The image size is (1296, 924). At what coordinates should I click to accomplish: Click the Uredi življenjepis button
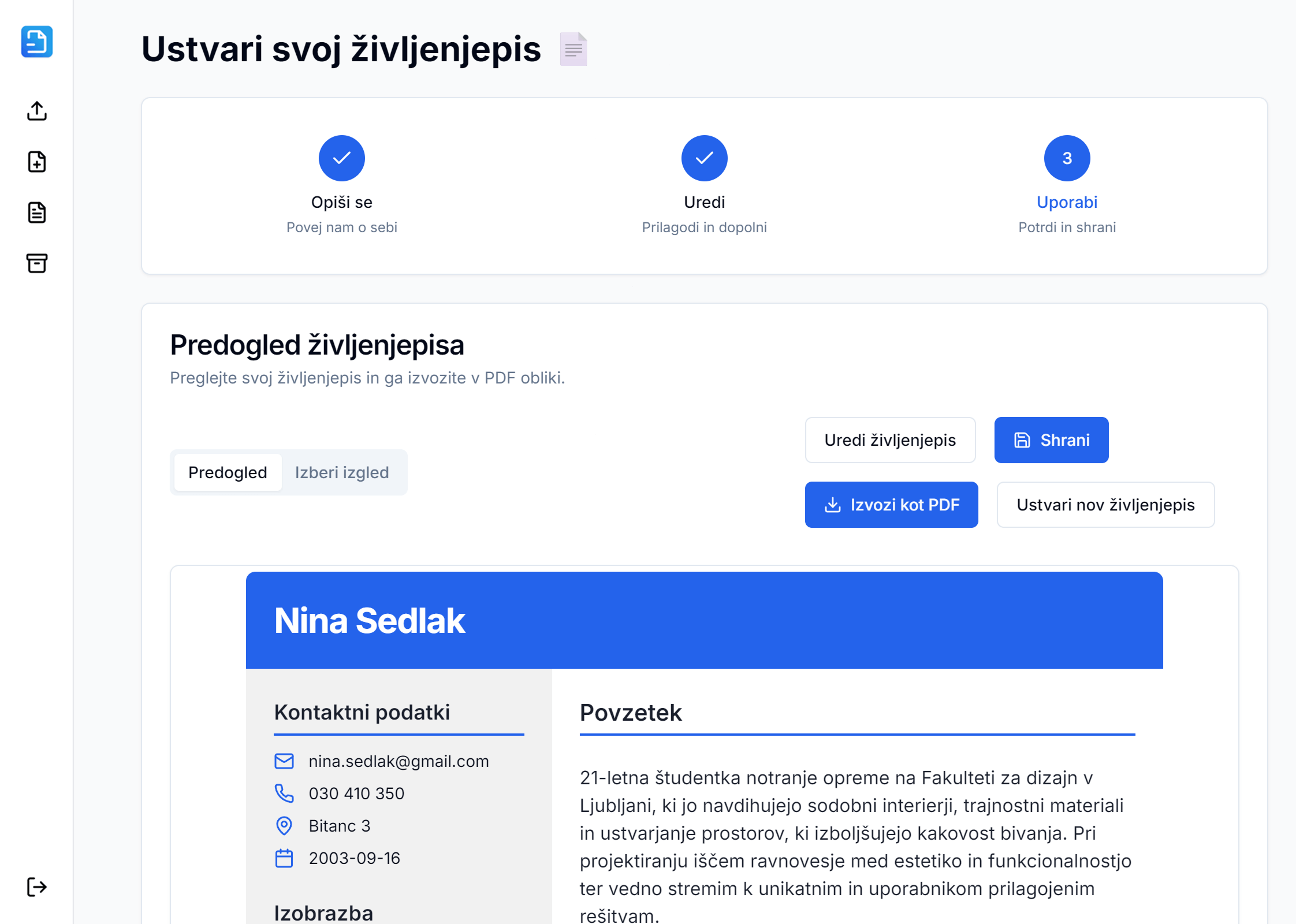coord(890,440)
